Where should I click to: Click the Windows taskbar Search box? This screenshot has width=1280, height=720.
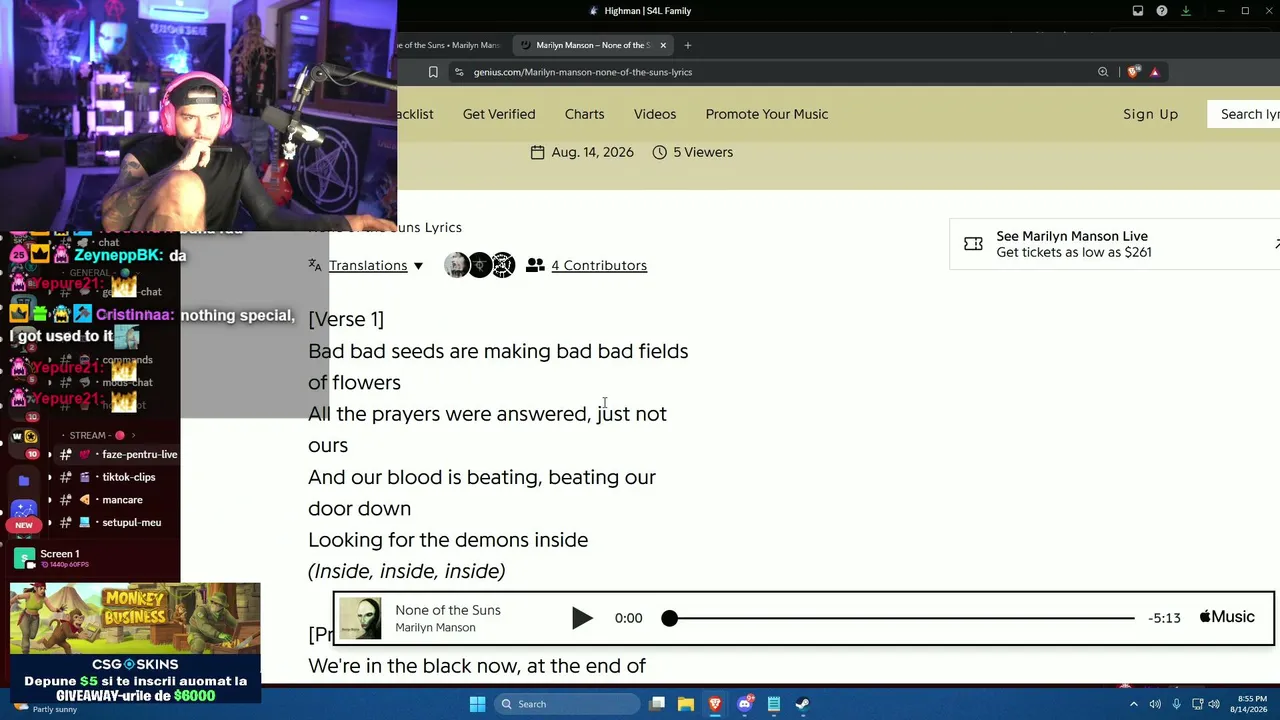pyautogui.click(x=568, y=704)
